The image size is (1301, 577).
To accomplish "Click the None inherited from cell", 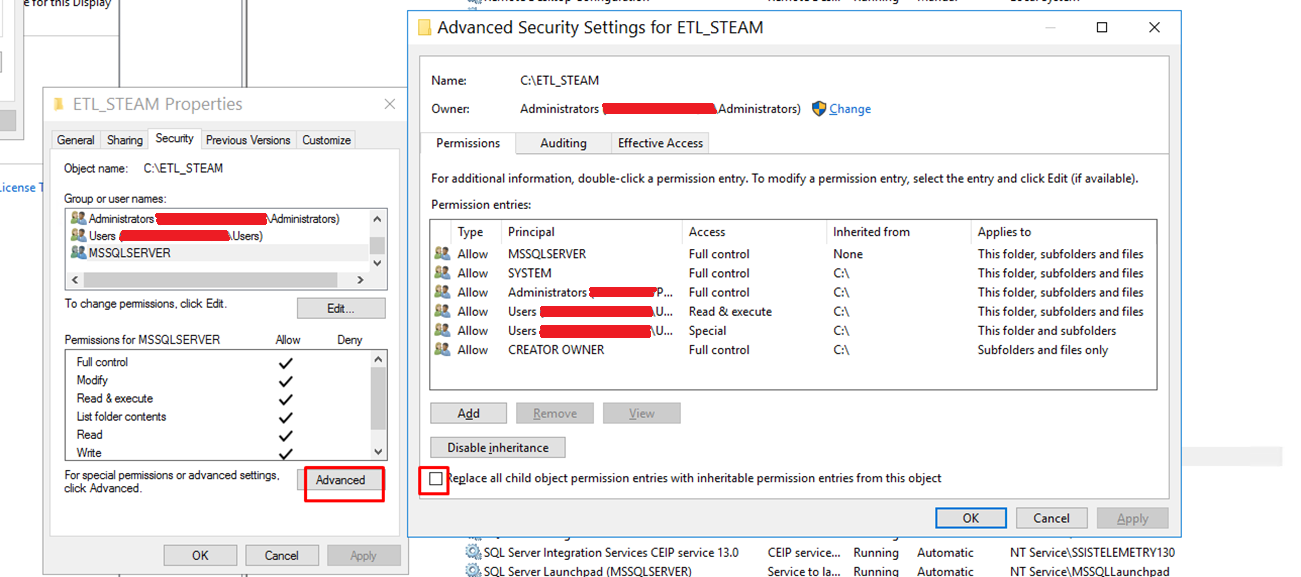I will pyautogui.click(x=848, y=254).
